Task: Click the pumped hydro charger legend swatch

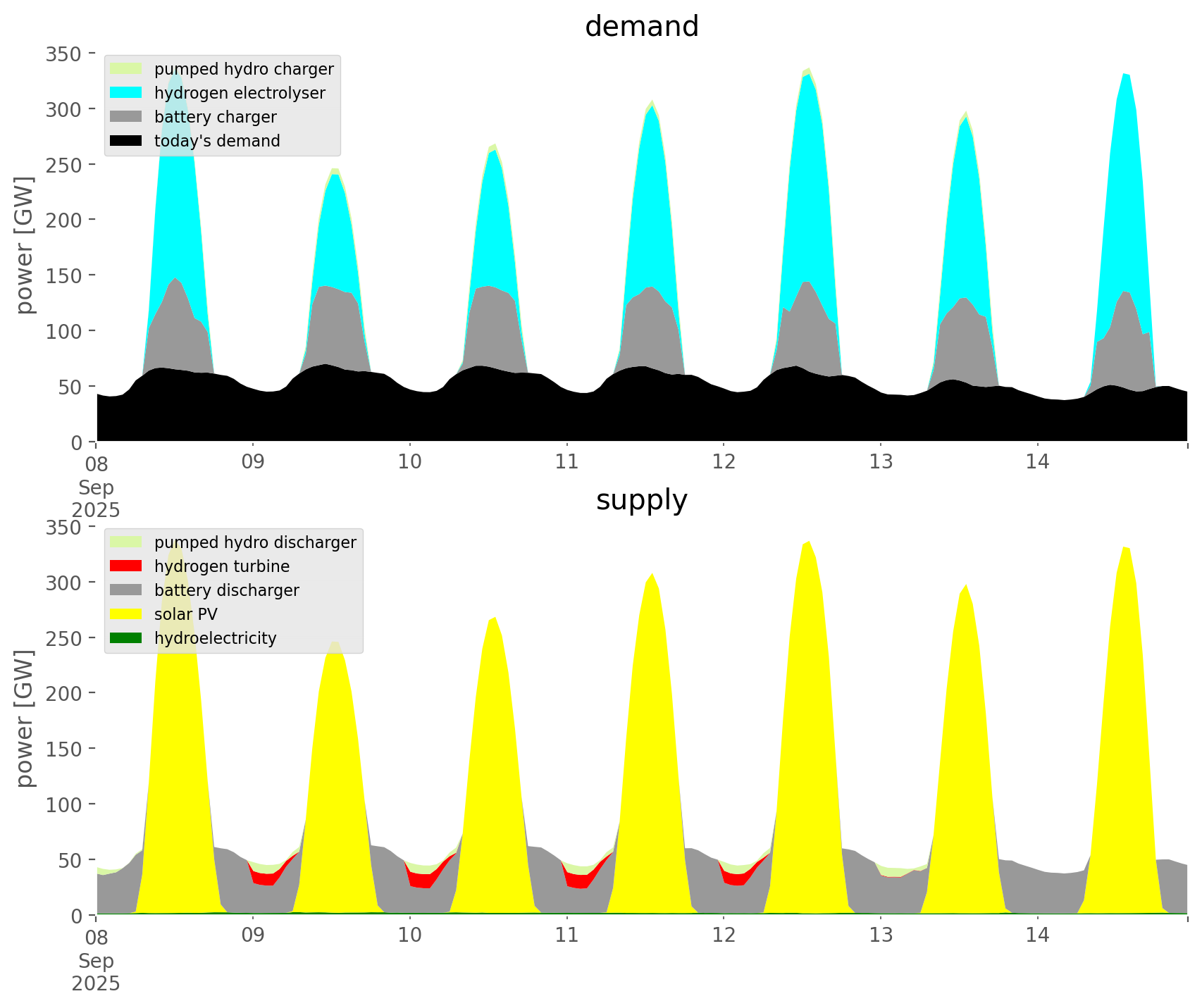Action: 127,69
